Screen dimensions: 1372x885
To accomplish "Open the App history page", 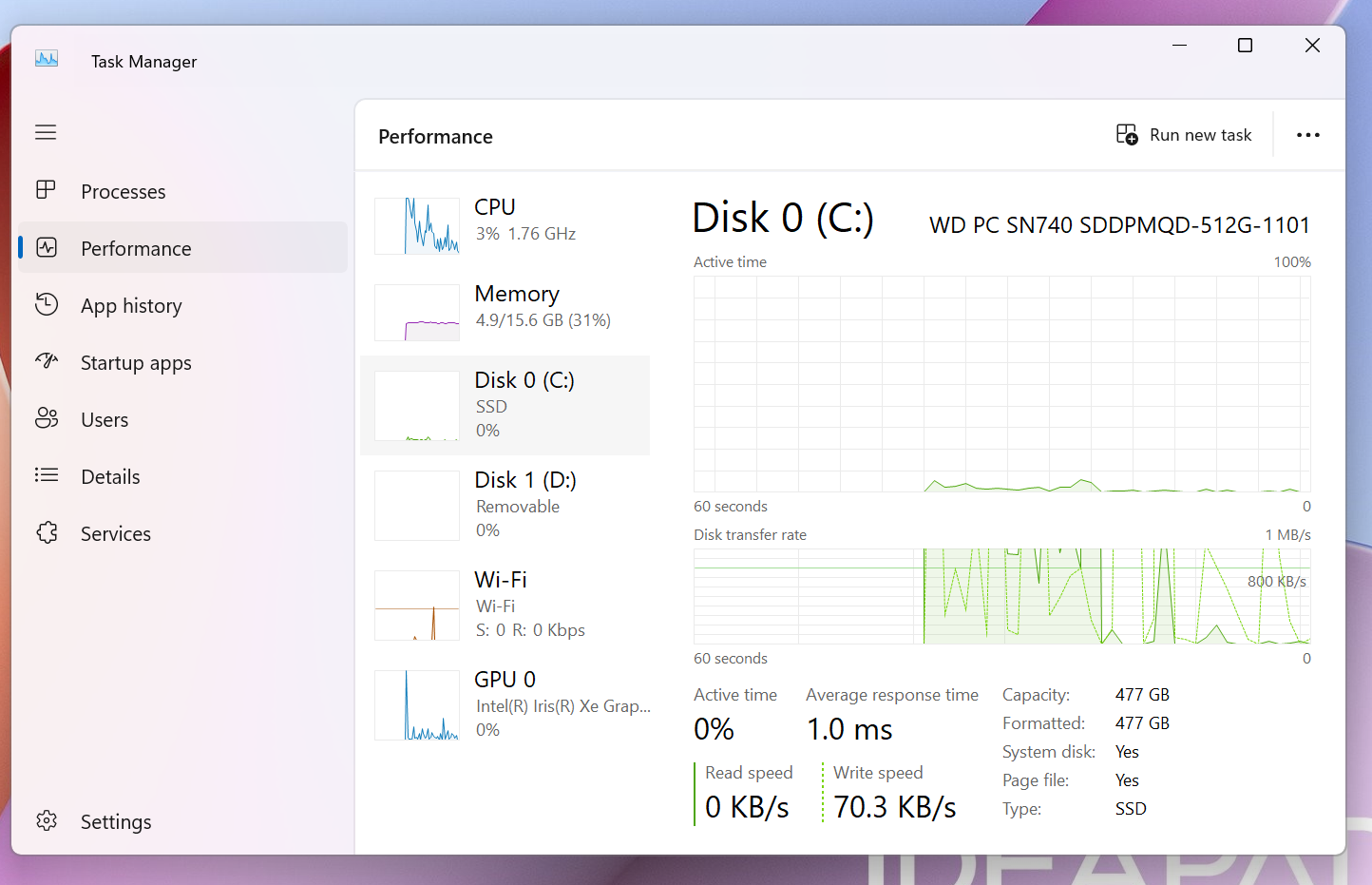I will (182, 305).
